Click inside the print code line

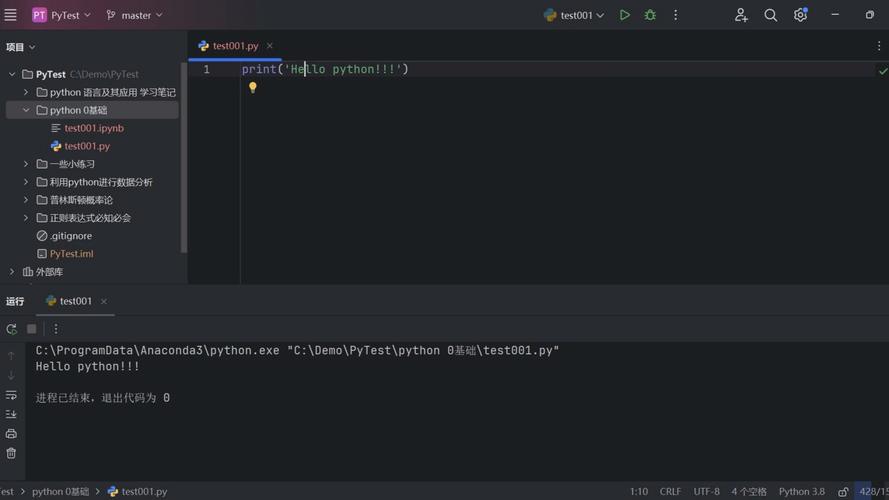[x=325, y=69]
